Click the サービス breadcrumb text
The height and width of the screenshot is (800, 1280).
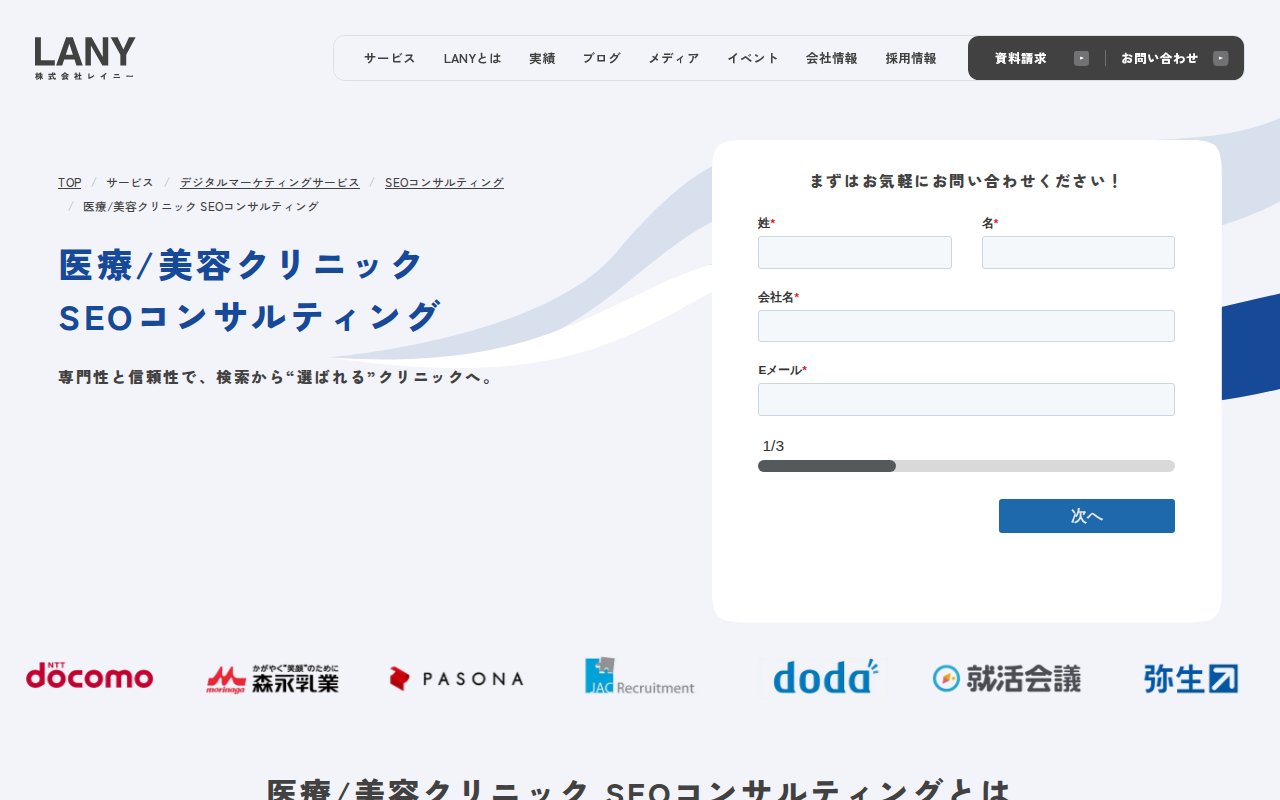tap(130, 182)
